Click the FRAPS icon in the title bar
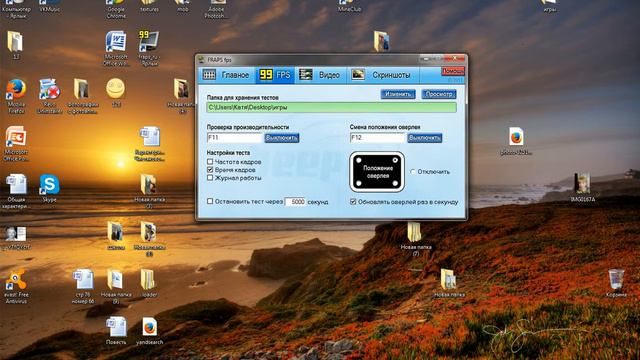This screenshot has width=640, height=360. point(201,60)
